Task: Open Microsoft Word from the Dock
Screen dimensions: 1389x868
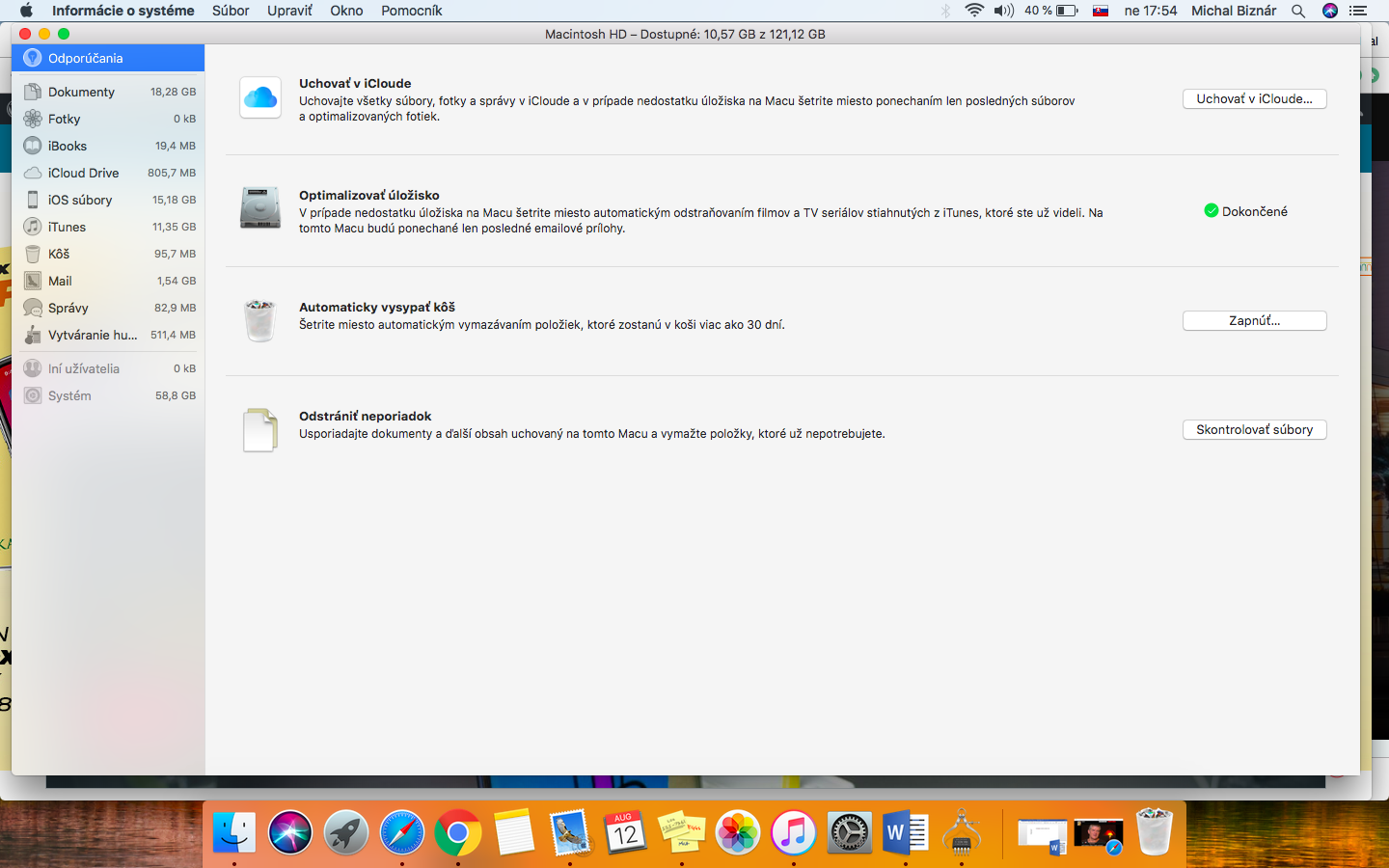Action: [x=906, y=832]
